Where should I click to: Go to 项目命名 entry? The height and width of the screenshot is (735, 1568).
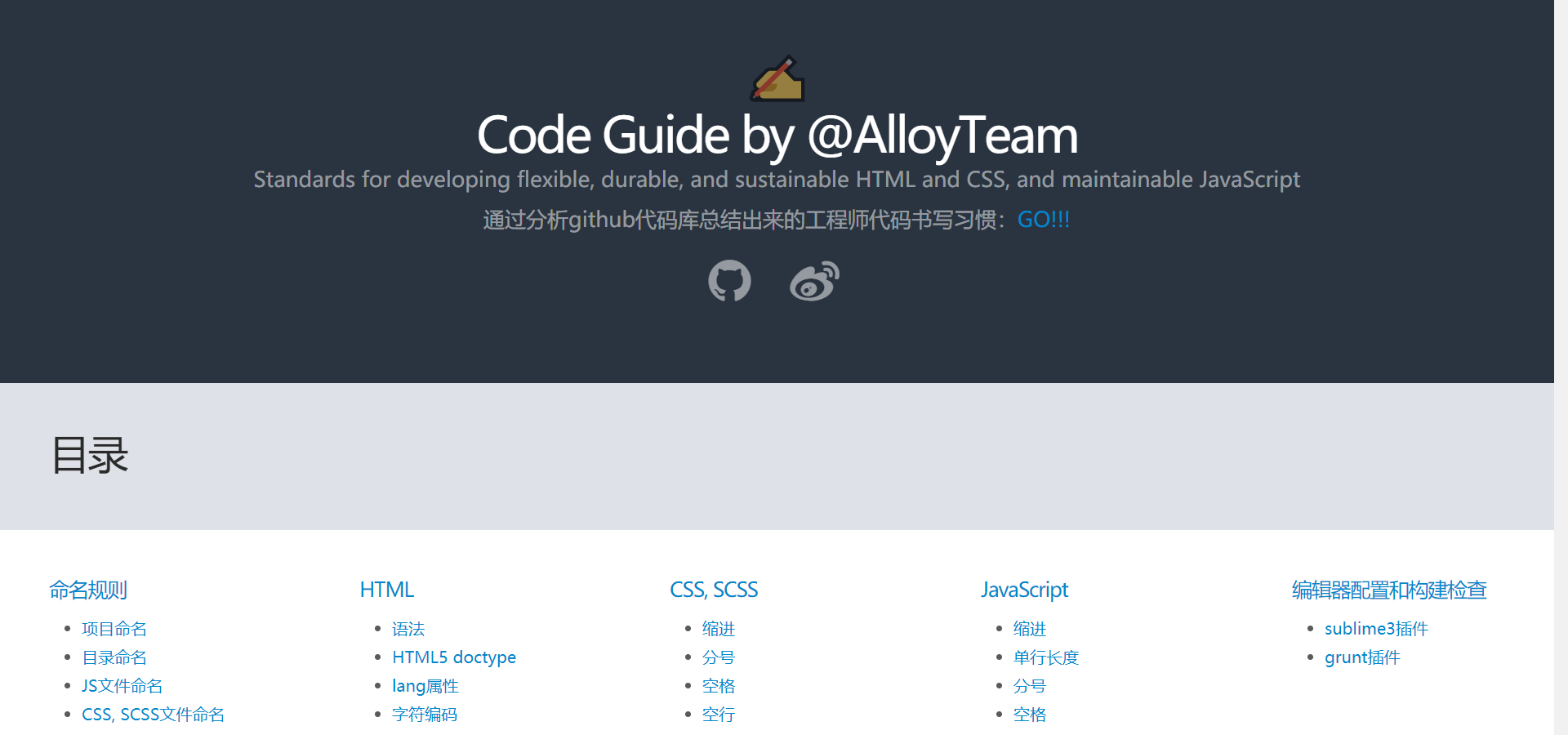114,629
